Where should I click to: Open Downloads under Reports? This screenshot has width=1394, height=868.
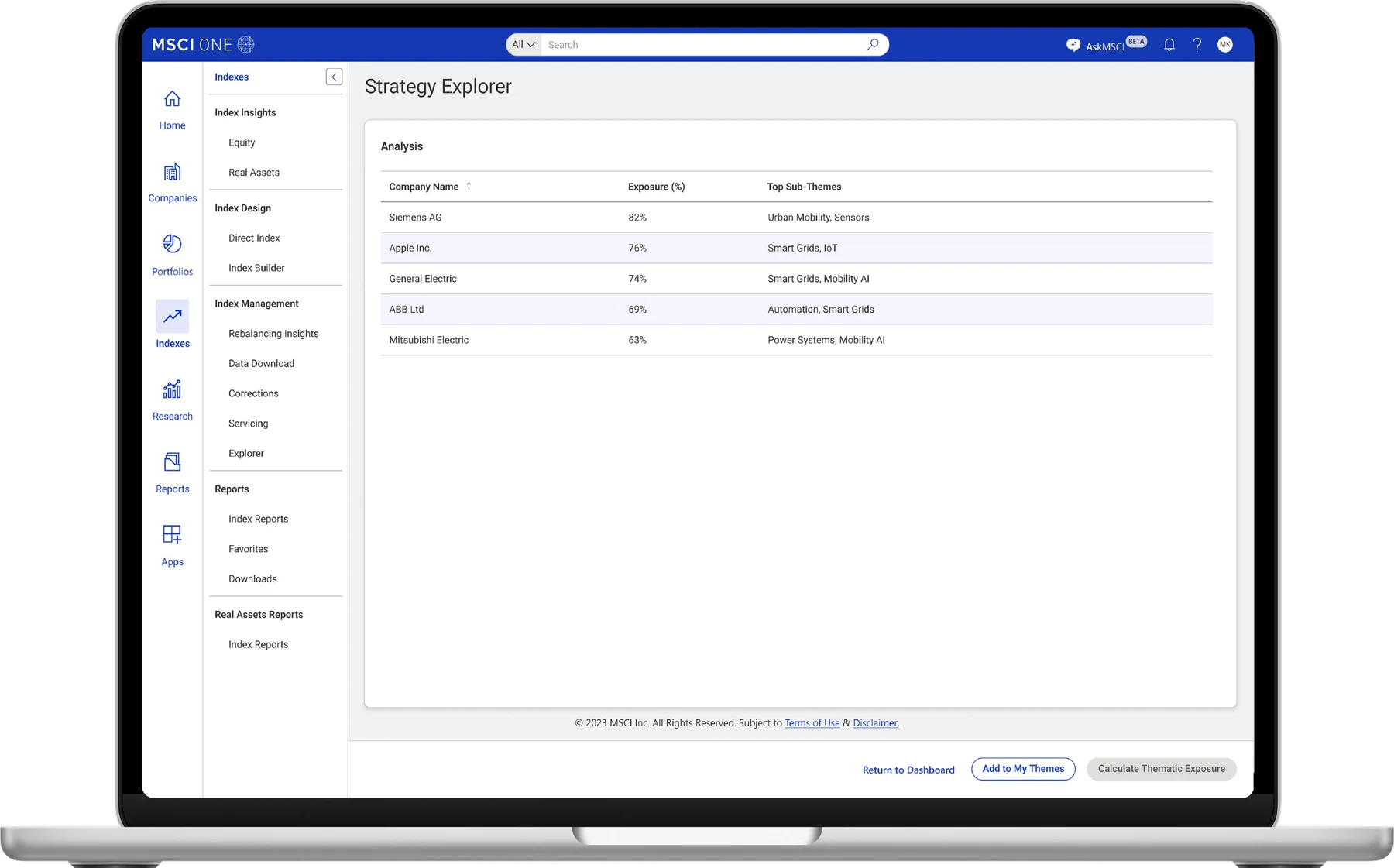pyautogui.click(x=252, y=578)
